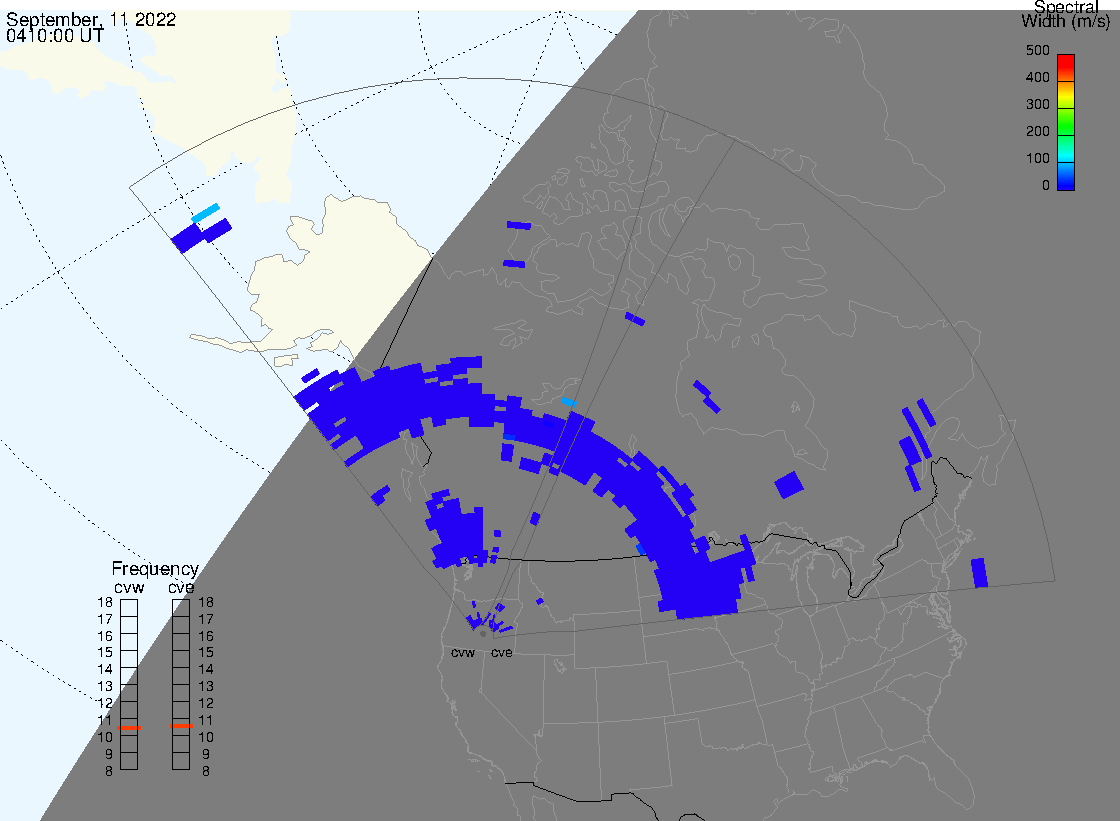Click the 8 label left of cvw bar
Screen dimensions: 1120x821
[x=109, y=772]
